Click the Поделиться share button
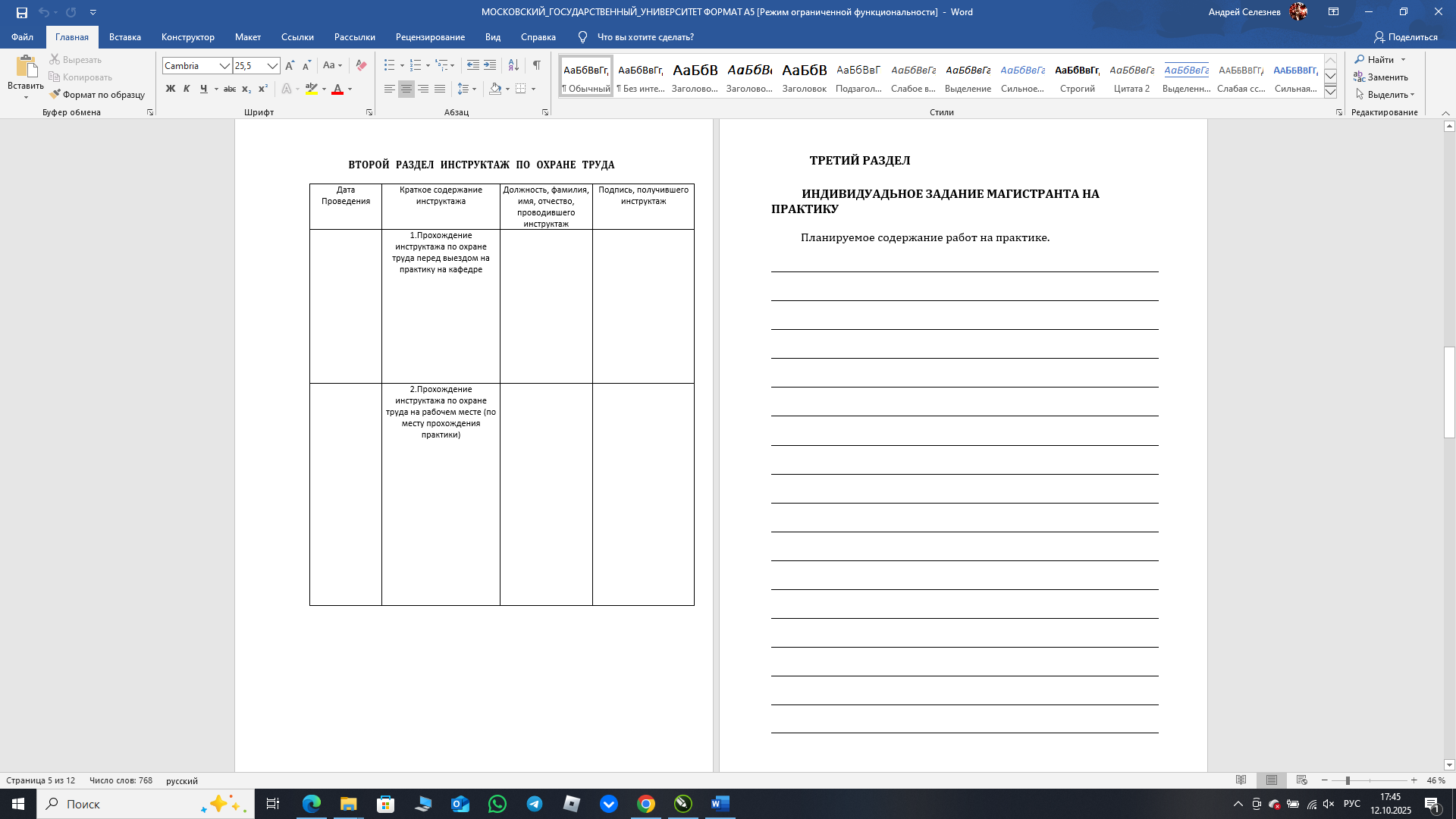The width and height of the screenshot is (1456, 819). coord(1405,37)
